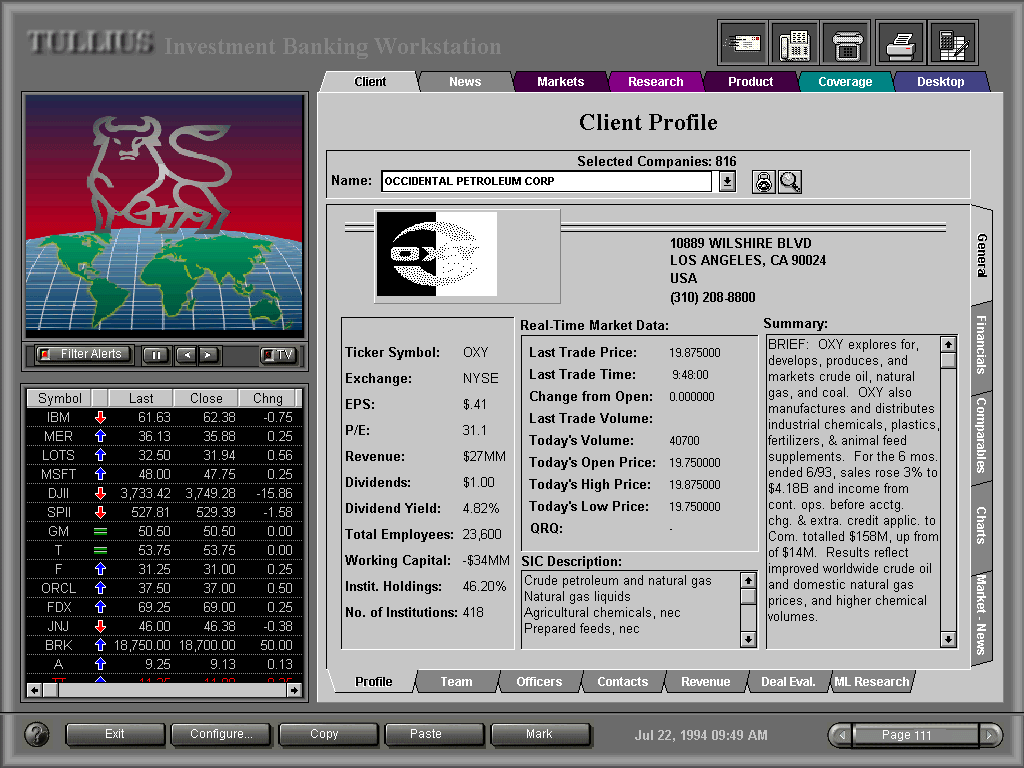1024x768 pixels.
Task: Select the Officers bottom tab
Action: click(539, 682)
